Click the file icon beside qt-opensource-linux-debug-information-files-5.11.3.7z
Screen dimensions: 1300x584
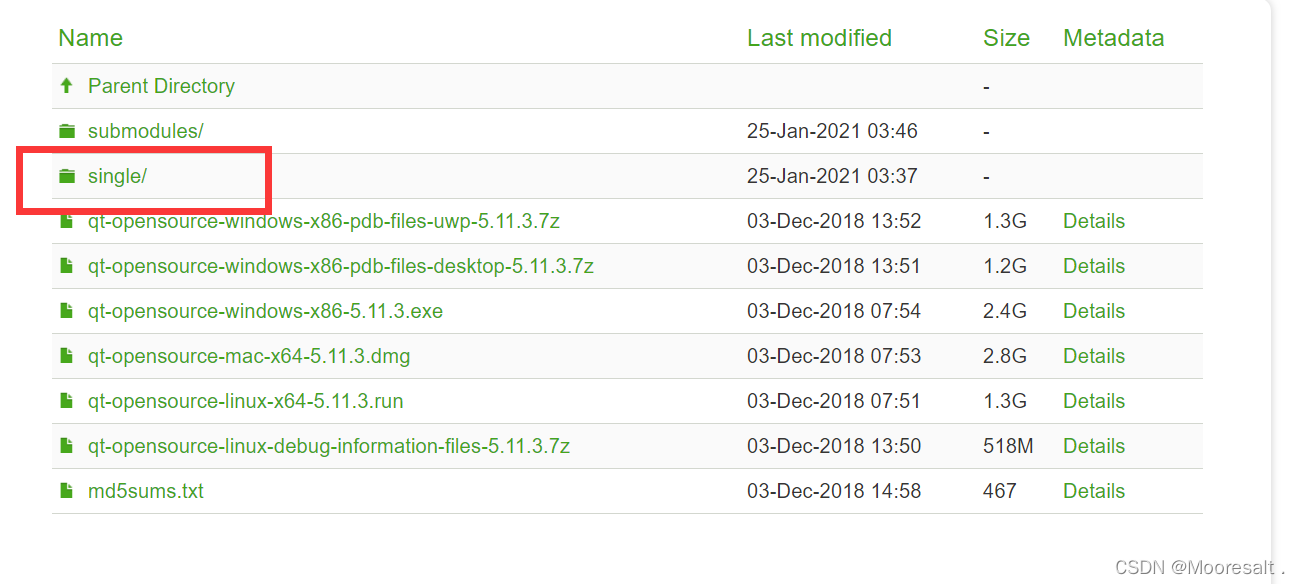point(66,445)
